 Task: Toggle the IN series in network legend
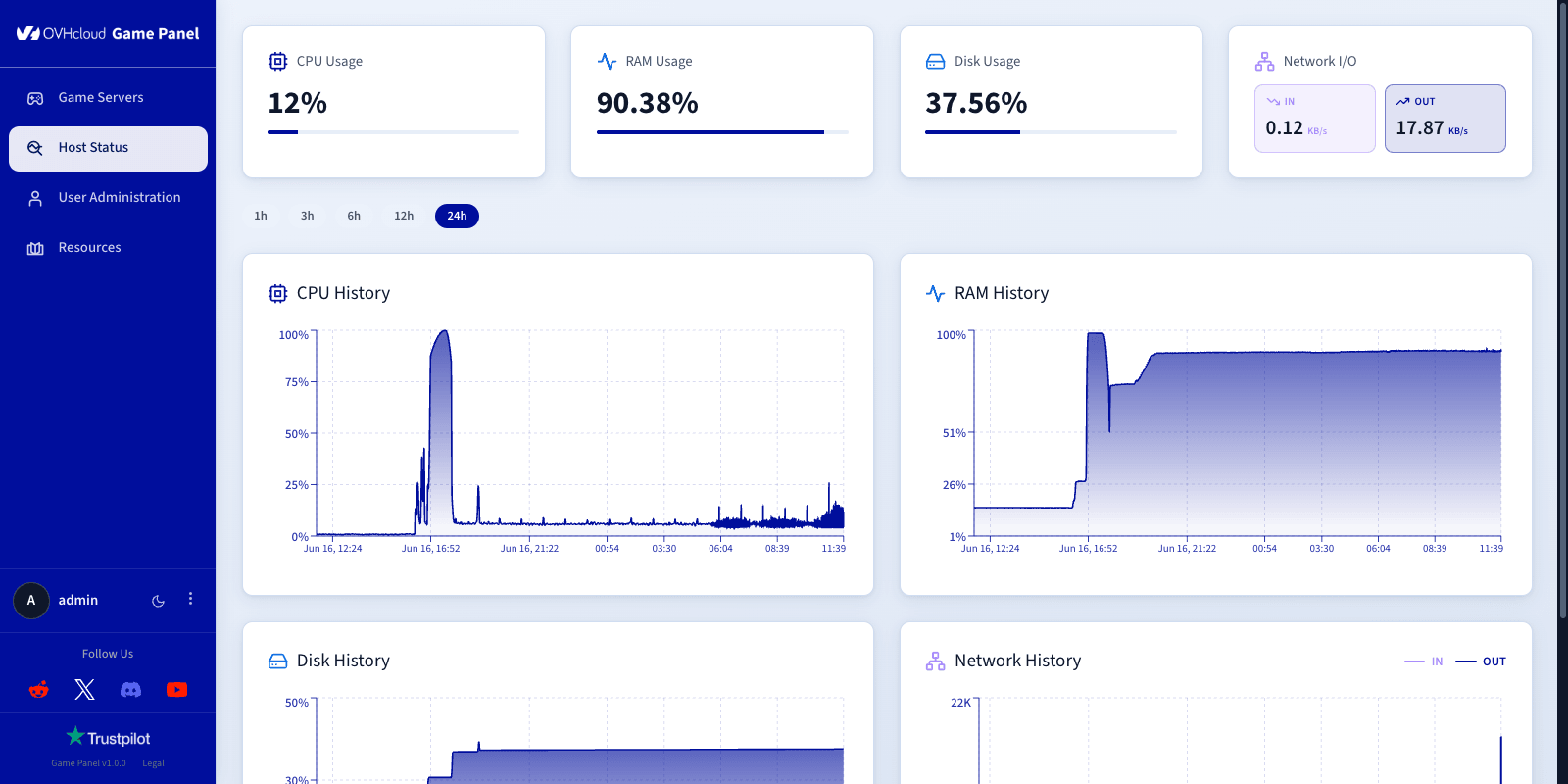(1424, 661)
